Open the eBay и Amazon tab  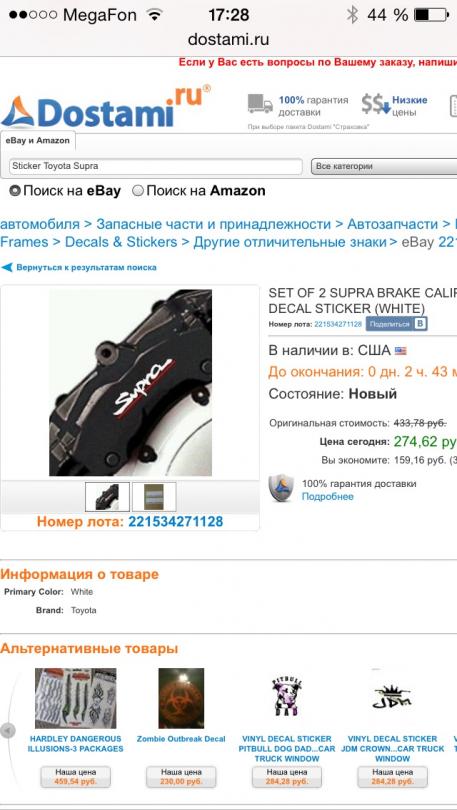pyautogui.click(x=38, y=141)
